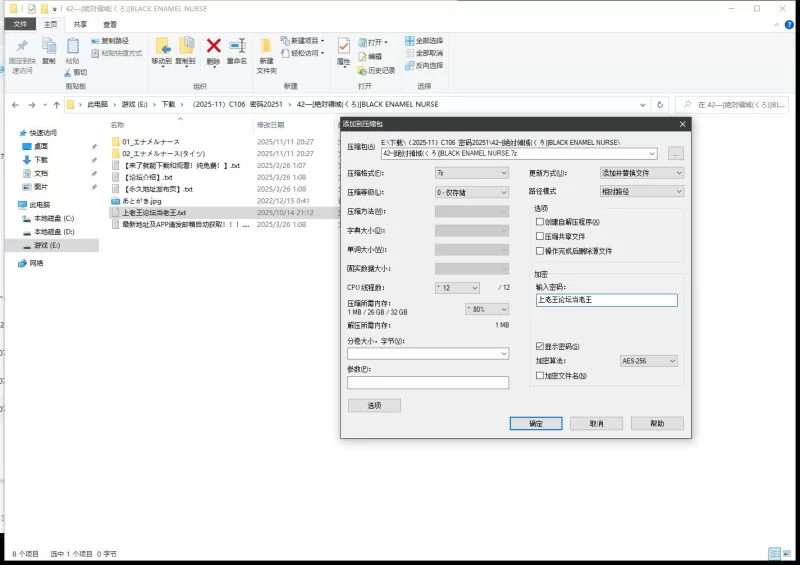Click the Copy to (复制到) ribbon icon
The height and width of the screenshot is (565, 800).
(x=186, y=46)
